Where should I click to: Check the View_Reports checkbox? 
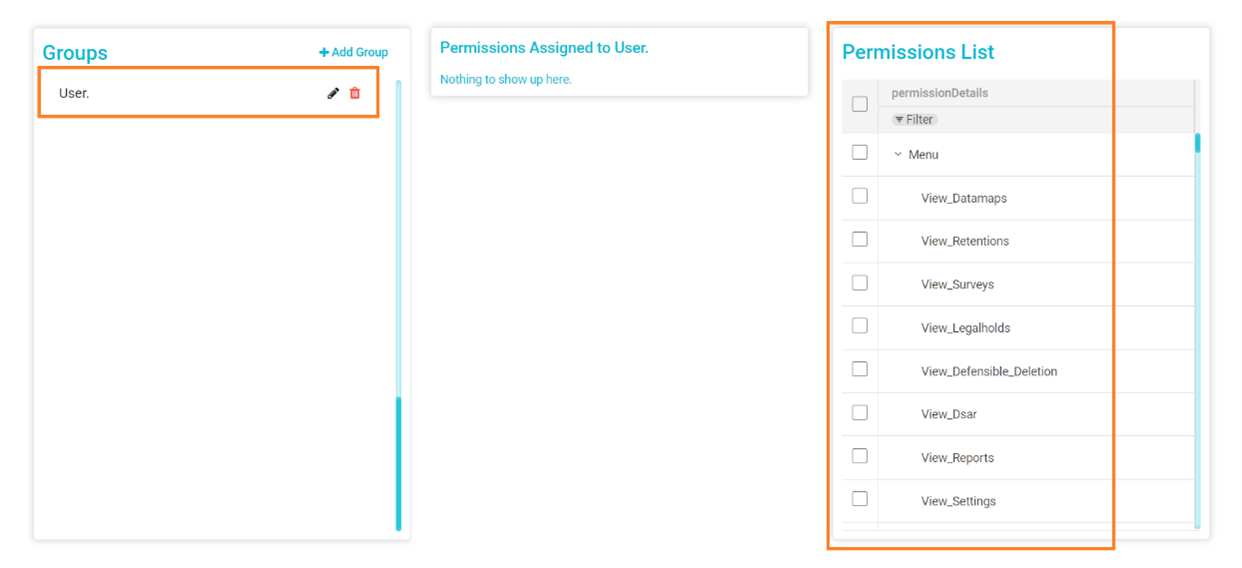point(860,456)
